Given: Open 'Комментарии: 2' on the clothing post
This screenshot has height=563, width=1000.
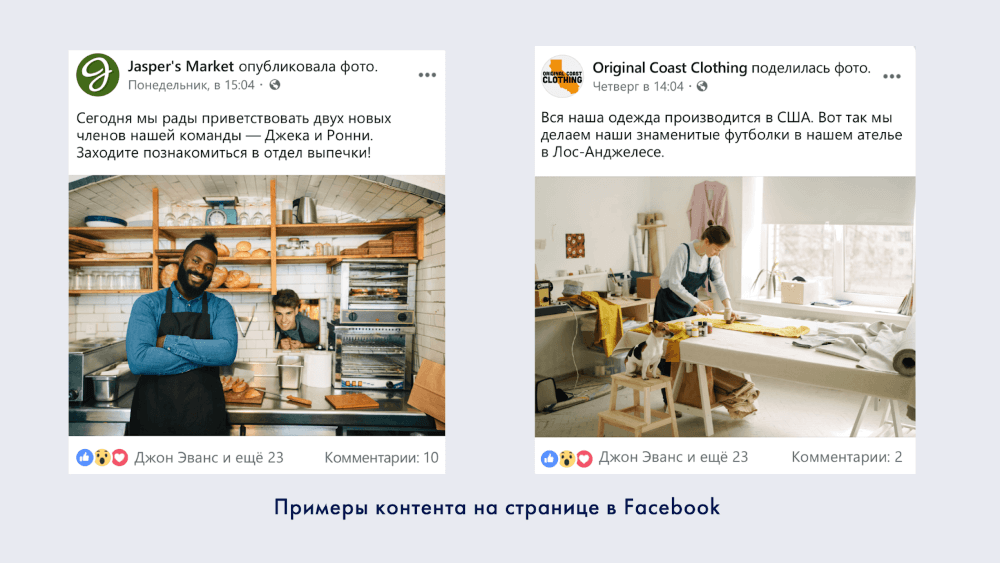Looking at the screenshot, I should (847, 457).
